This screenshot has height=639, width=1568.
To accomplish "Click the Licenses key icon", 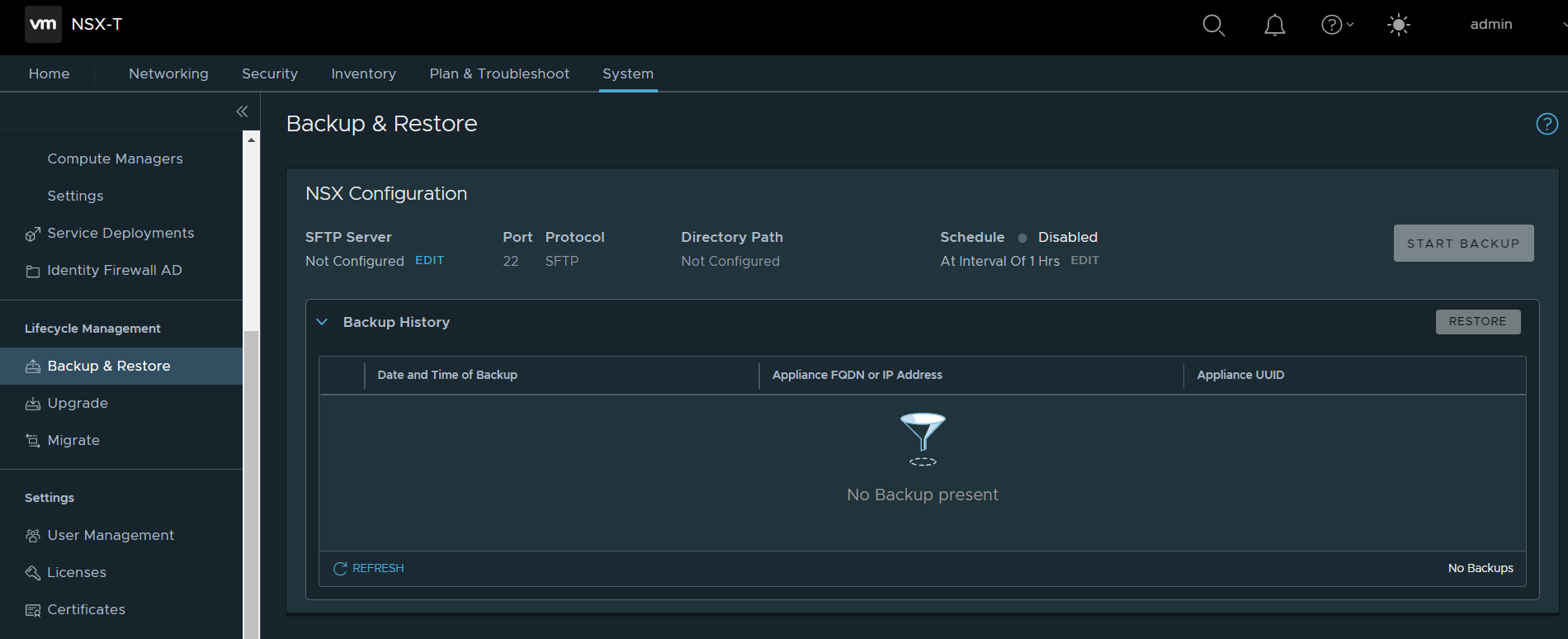I will pos(33,573).
